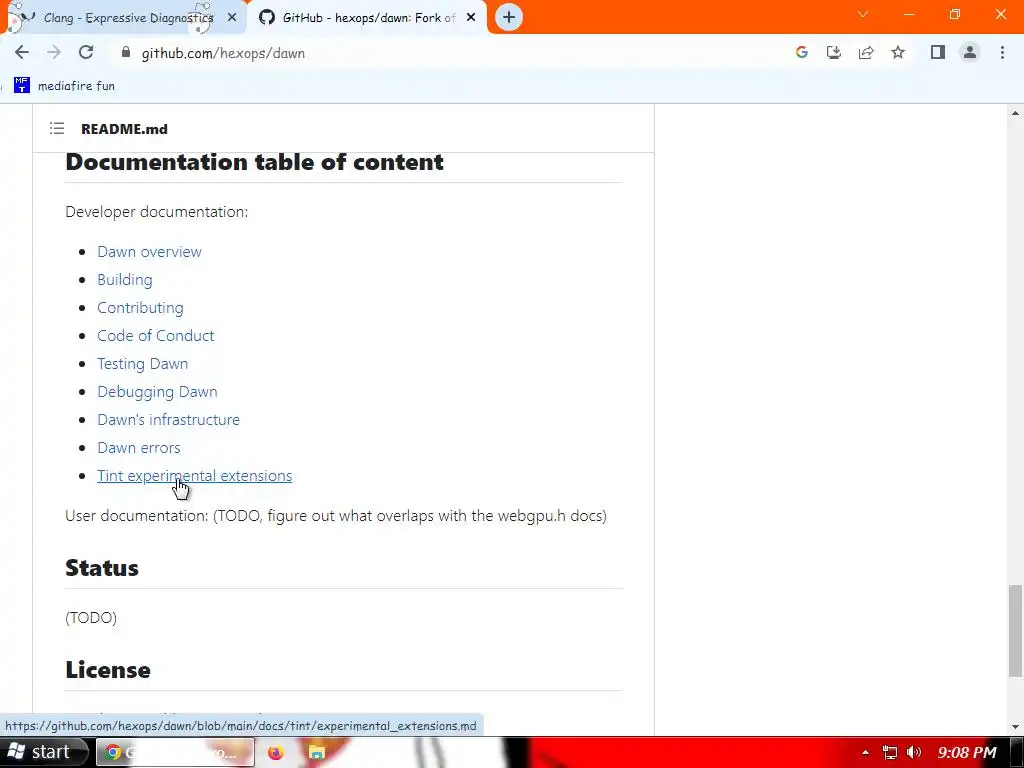This screenshot has width=1024, height=768.
Task: Click the browser forward arrow
Action: click(x=54, y=53)
